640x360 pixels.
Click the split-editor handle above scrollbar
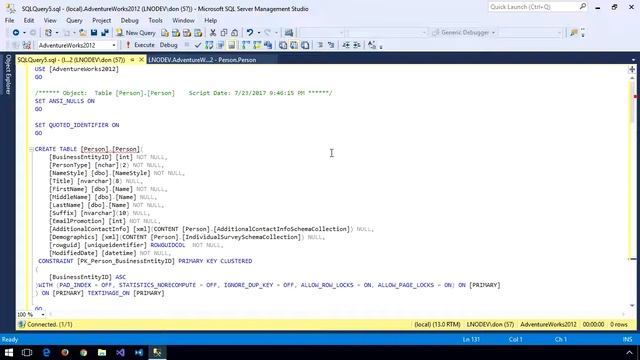pyautogui.click(x=632, y=70)
